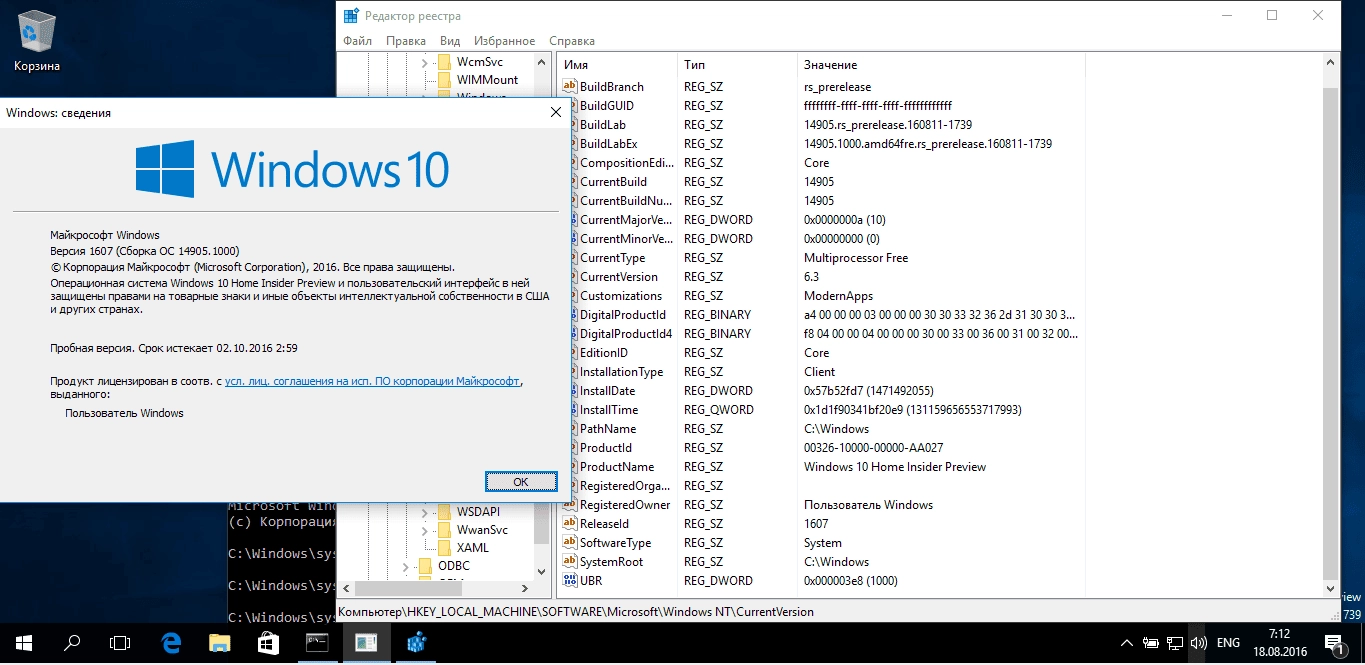
Task: Open File Explorer from the taskbar
Action: (219, 643)
